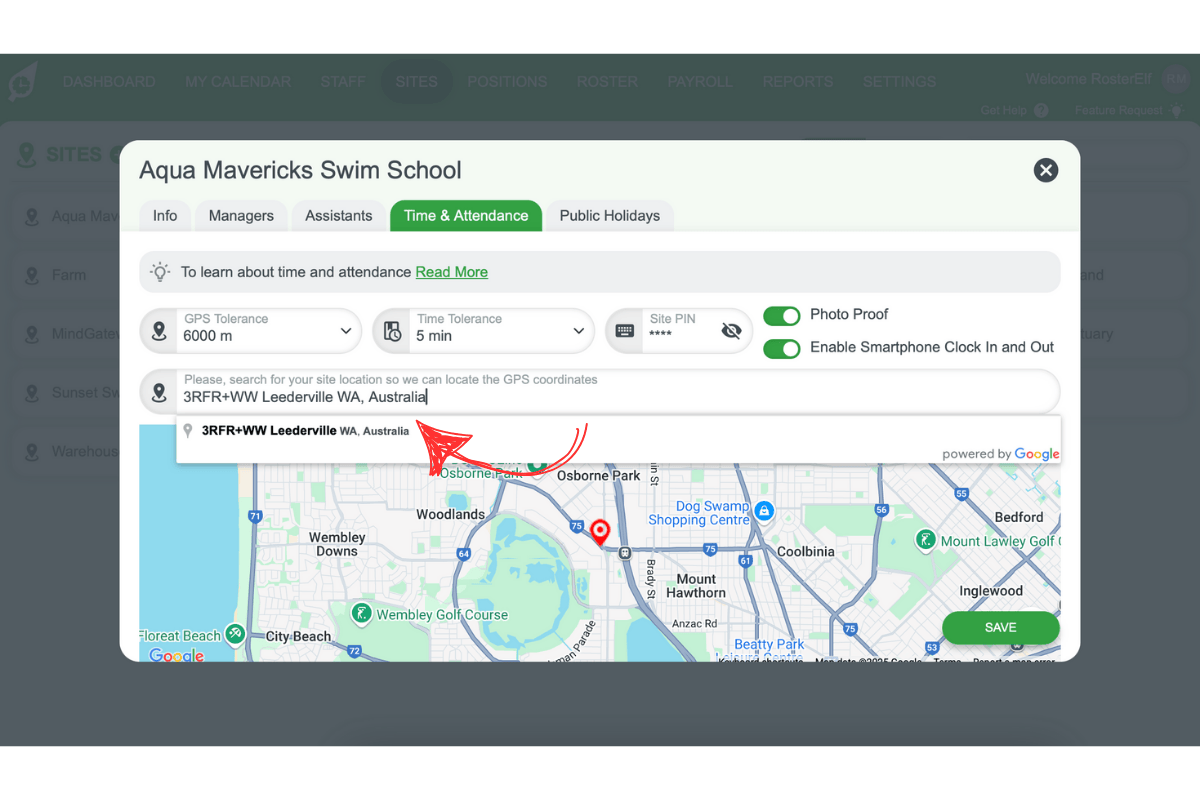Turn off Enable Smartphone Clock In and Out
1200x800 pixels.
point(782,349)
